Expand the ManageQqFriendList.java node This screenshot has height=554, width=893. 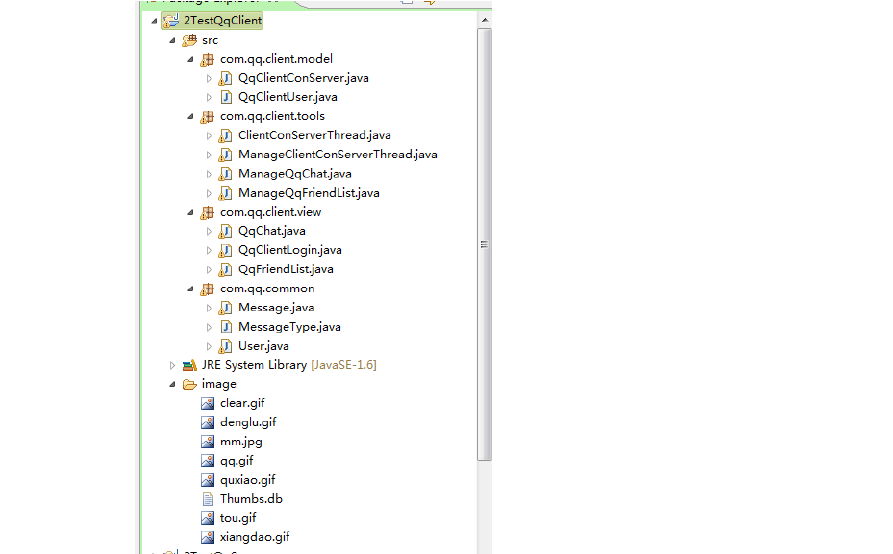tap(209, 193)
